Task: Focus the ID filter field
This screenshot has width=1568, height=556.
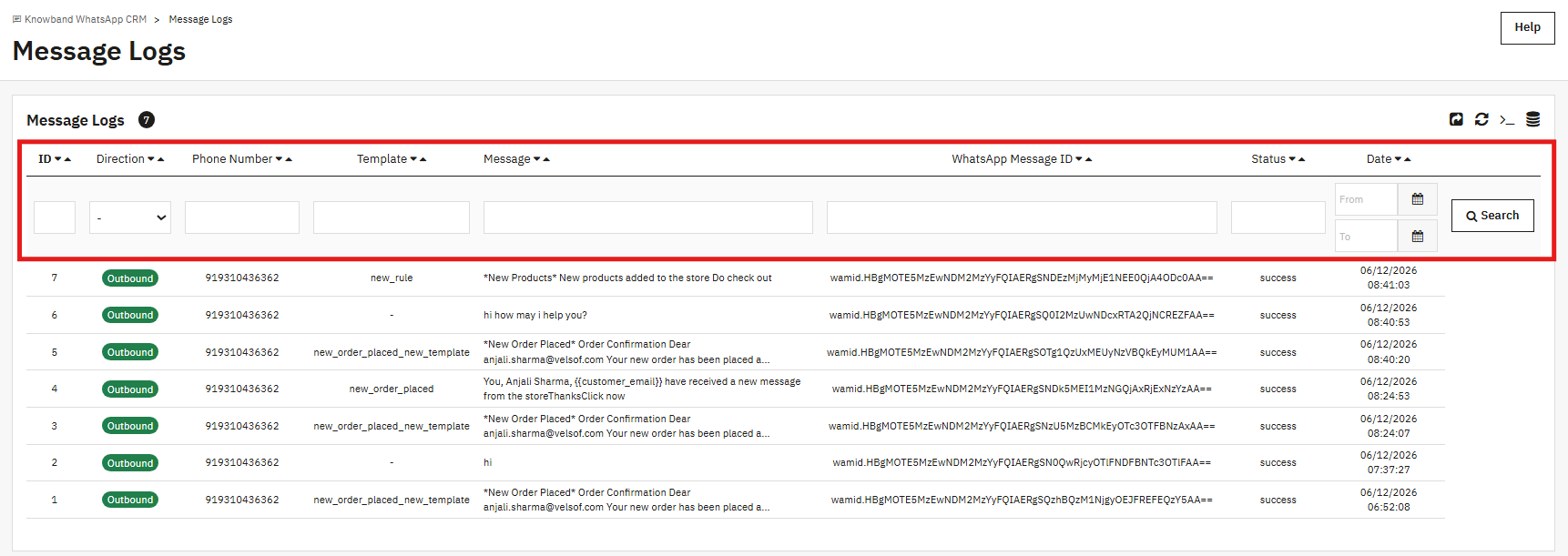Action: [55, 217]
